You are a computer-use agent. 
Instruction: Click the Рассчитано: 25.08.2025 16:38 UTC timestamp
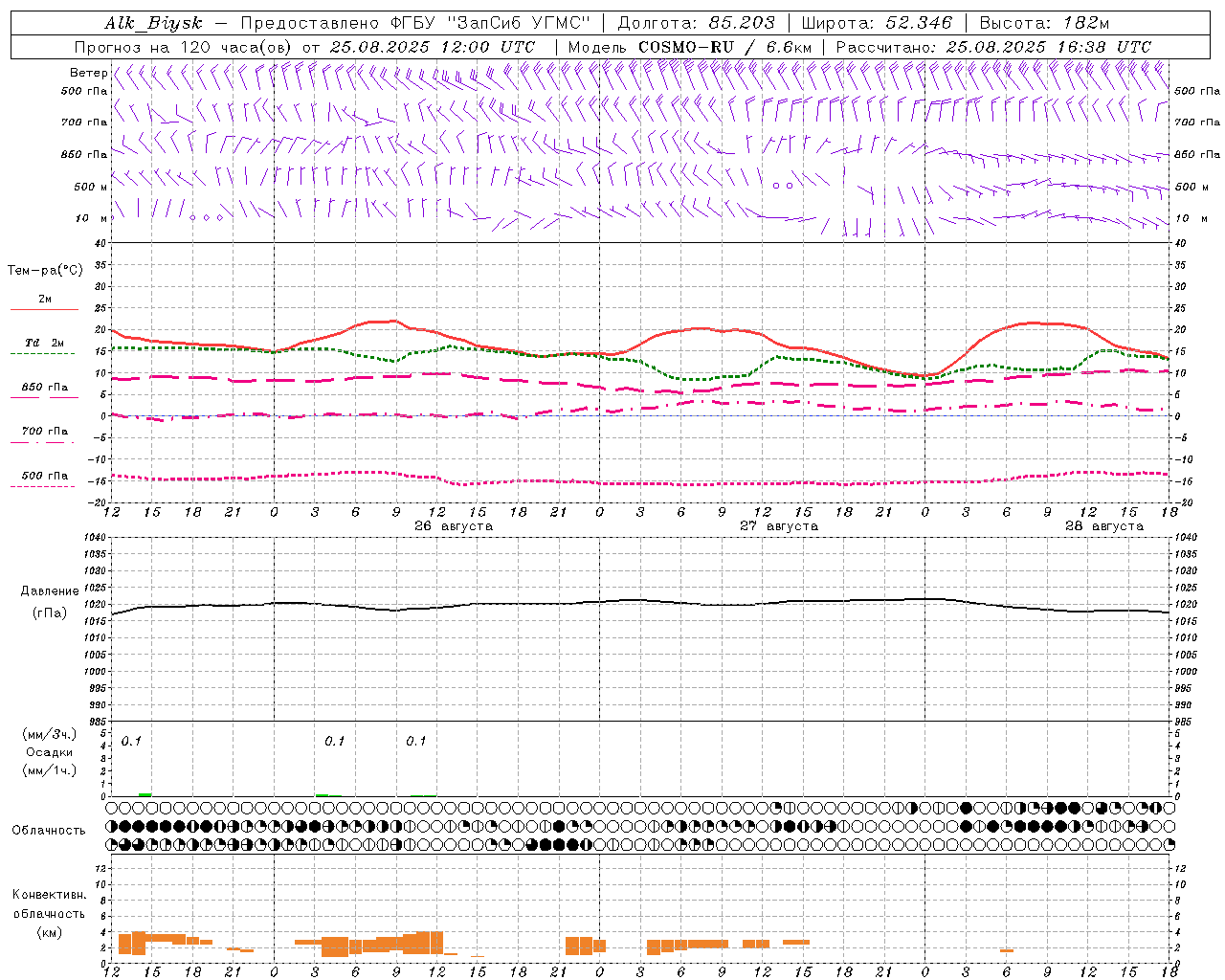tap(993, 47)
